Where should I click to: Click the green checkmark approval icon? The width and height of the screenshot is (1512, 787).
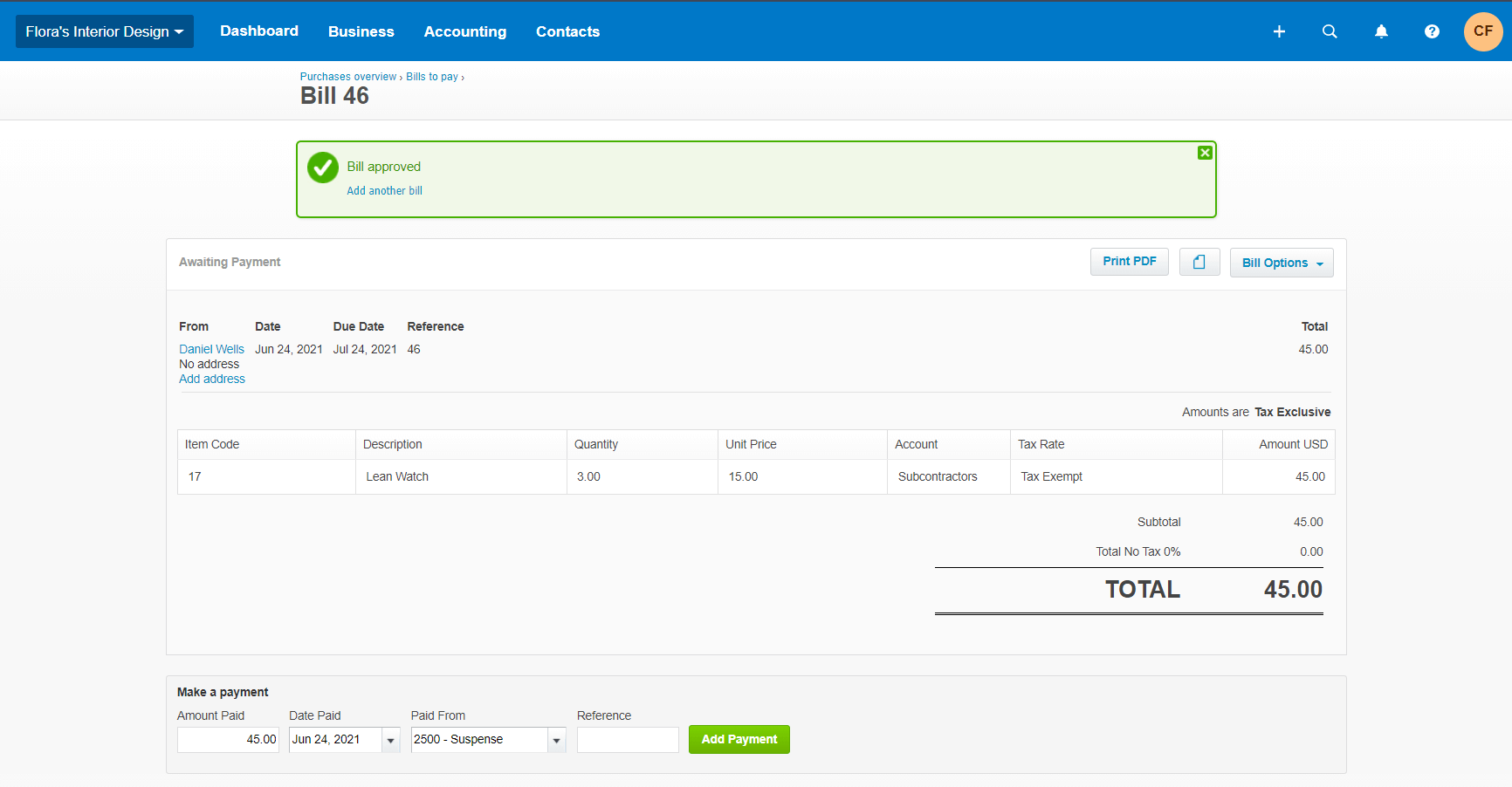coord(323,168)
